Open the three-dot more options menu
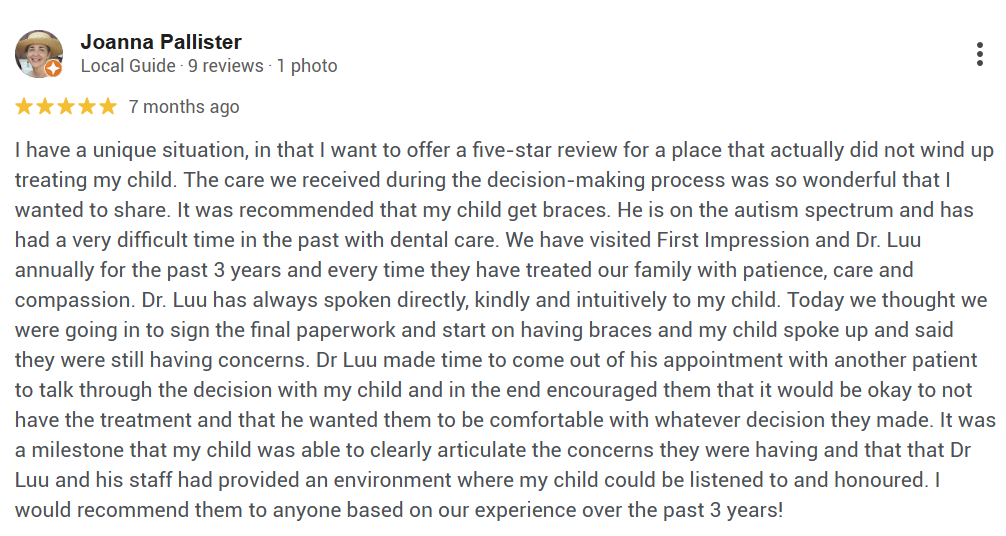 tap(979, 54)
